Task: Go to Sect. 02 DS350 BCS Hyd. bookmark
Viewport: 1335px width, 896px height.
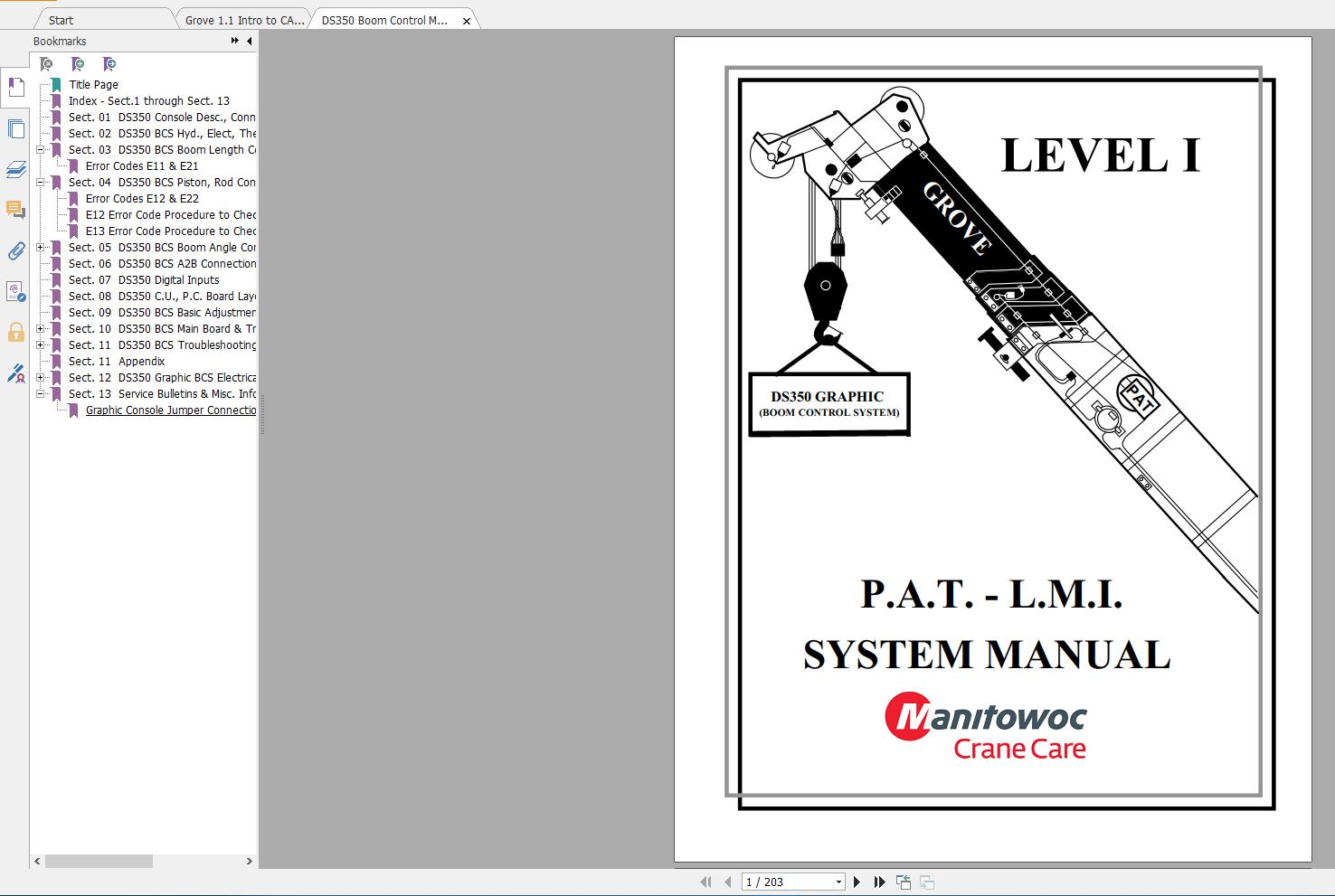Action: pyautogui.click(x=162, y=134)
